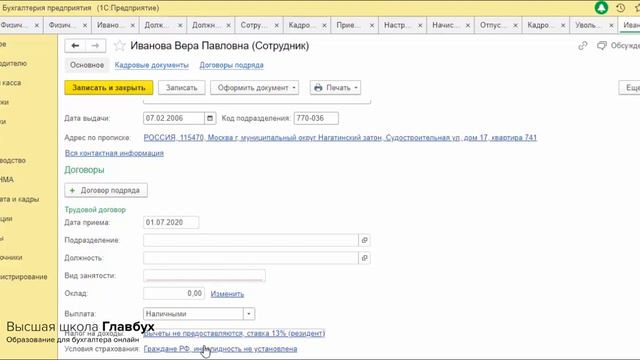Close the Уволь... tab

click(611, 25)
